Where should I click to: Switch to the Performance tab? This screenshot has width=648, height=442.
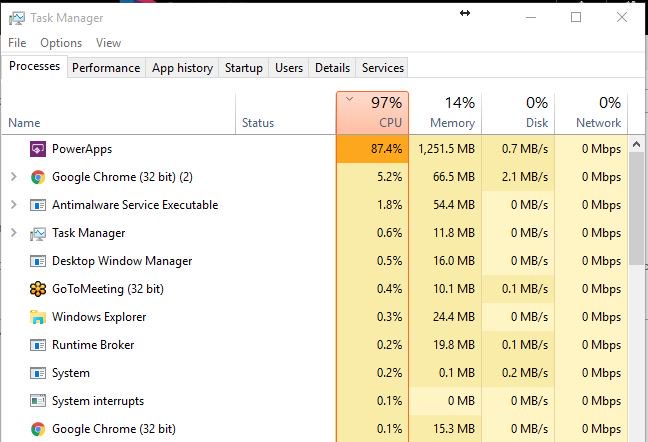(x=106, y=68)
